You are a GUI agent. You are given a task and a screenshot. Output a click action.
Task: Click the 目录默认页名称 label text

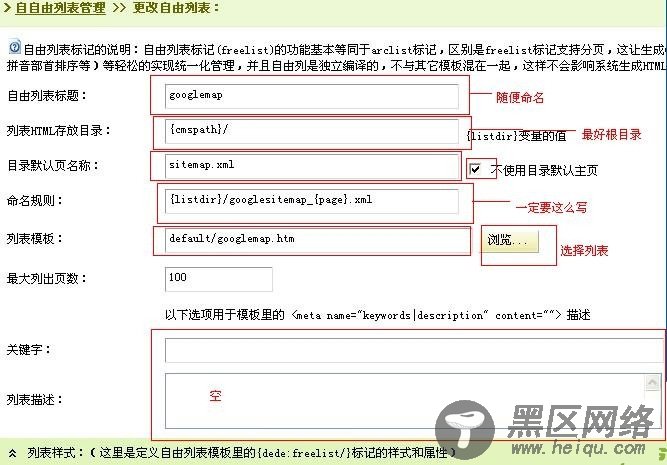click(x=53, y=165)
